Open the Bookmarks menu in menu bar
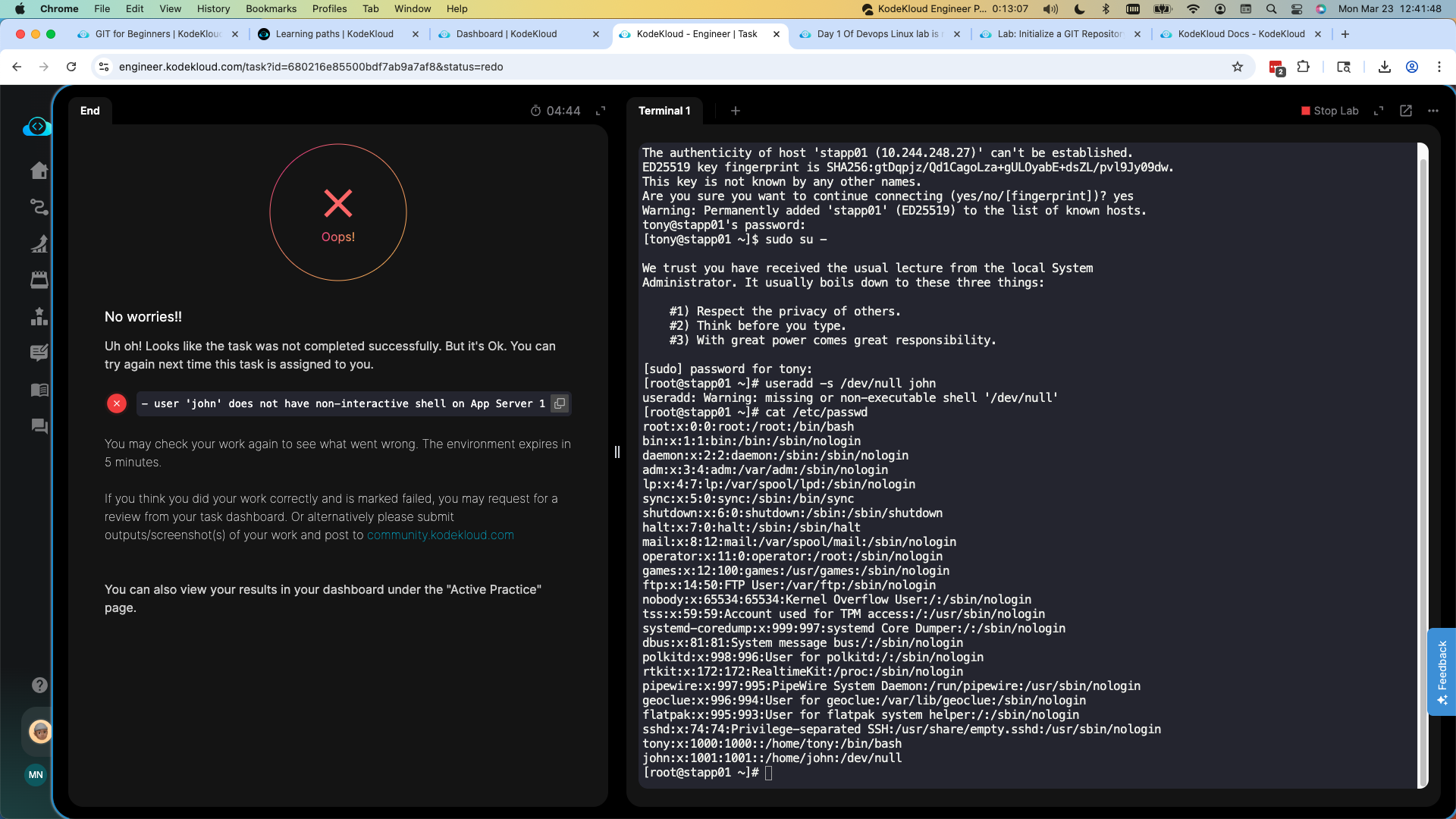Image resolution: width=1456 pixels, height=819 pixels. tap(271, 8)
